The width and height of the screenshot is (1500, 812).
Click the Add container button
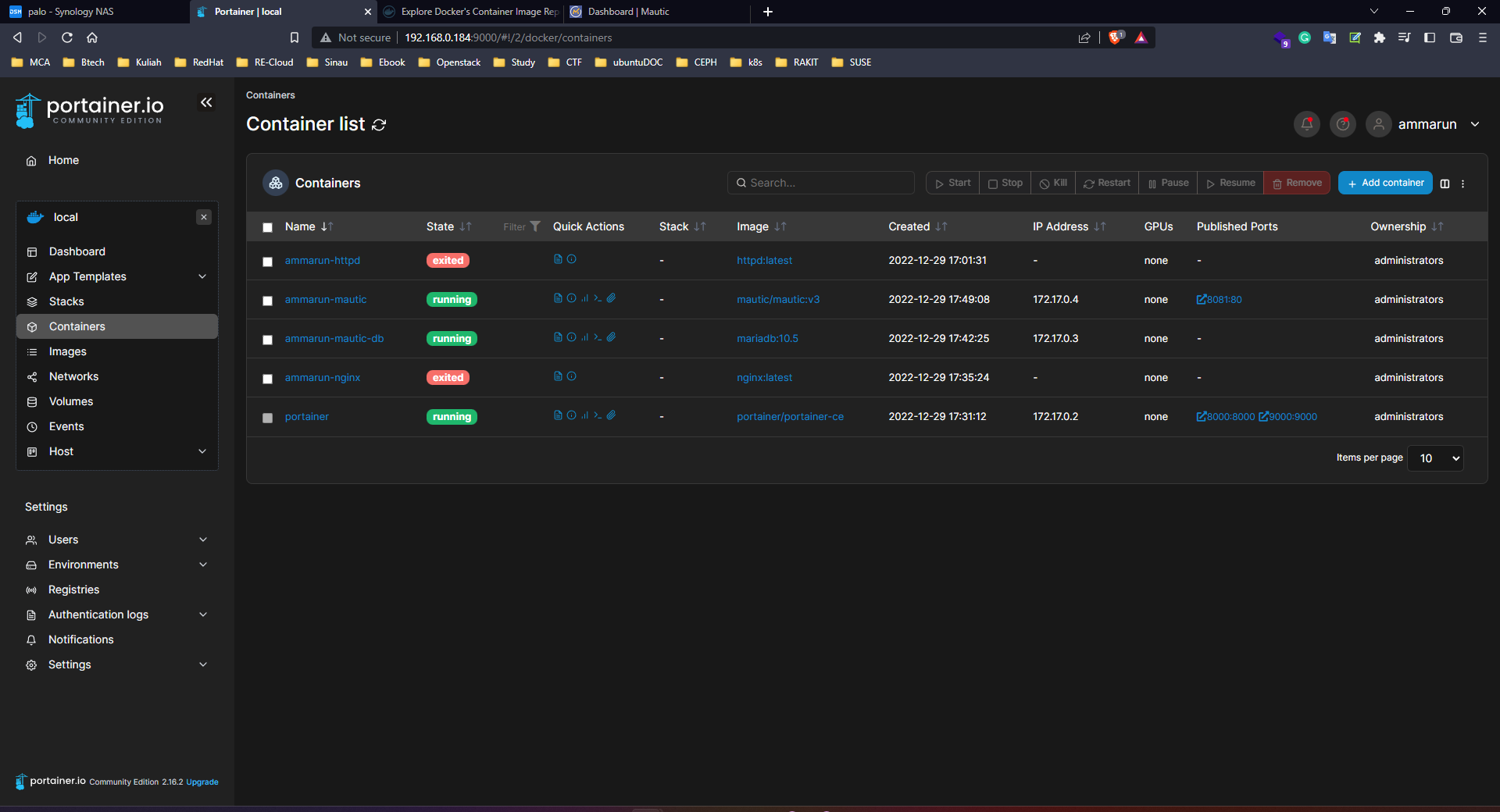point(1385,183)
